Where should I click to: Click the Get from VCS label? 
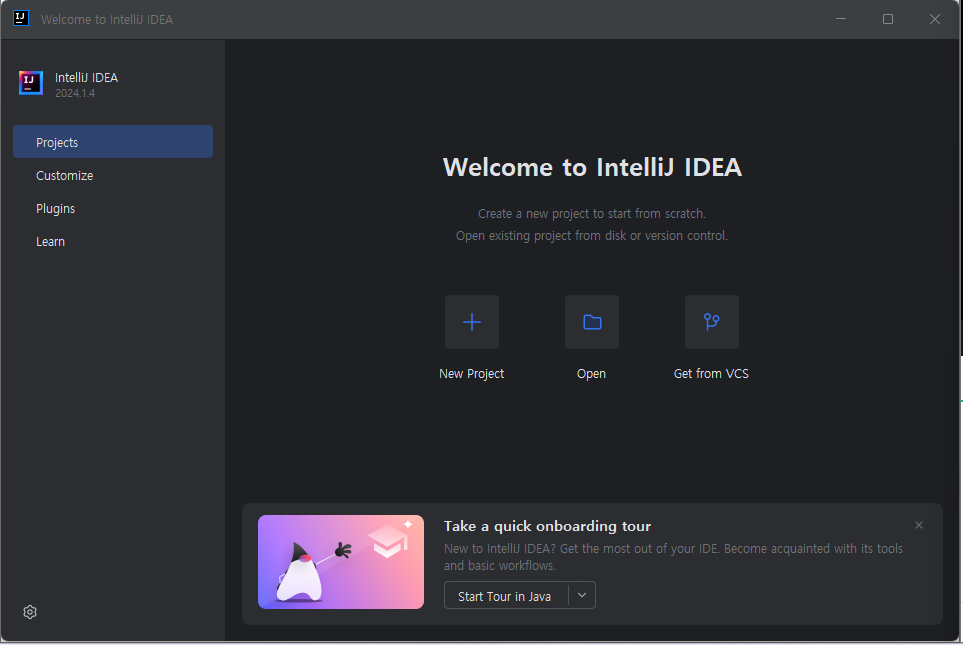(711, 373)
